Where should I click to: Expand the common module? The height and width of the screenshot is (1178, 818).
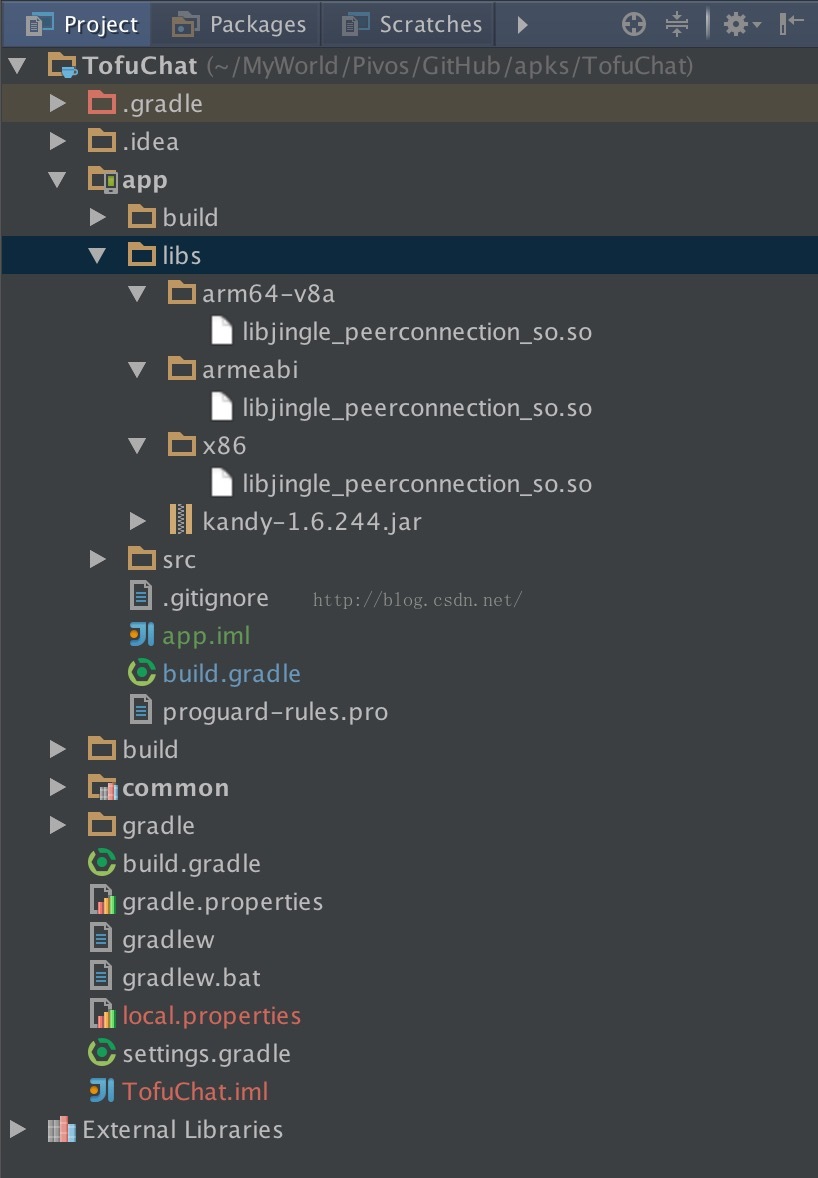(58, 787)
